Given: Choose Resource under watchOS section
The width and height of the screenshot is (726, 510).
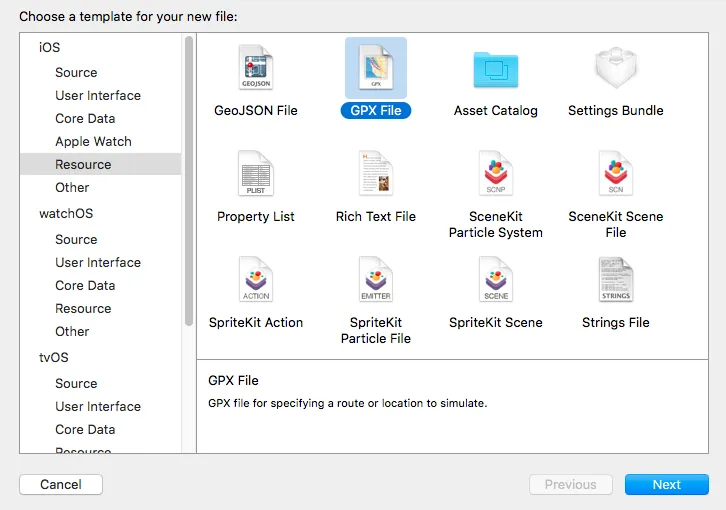Looking at the screenshot, I should pyautogui.click(x=83, y=308).
